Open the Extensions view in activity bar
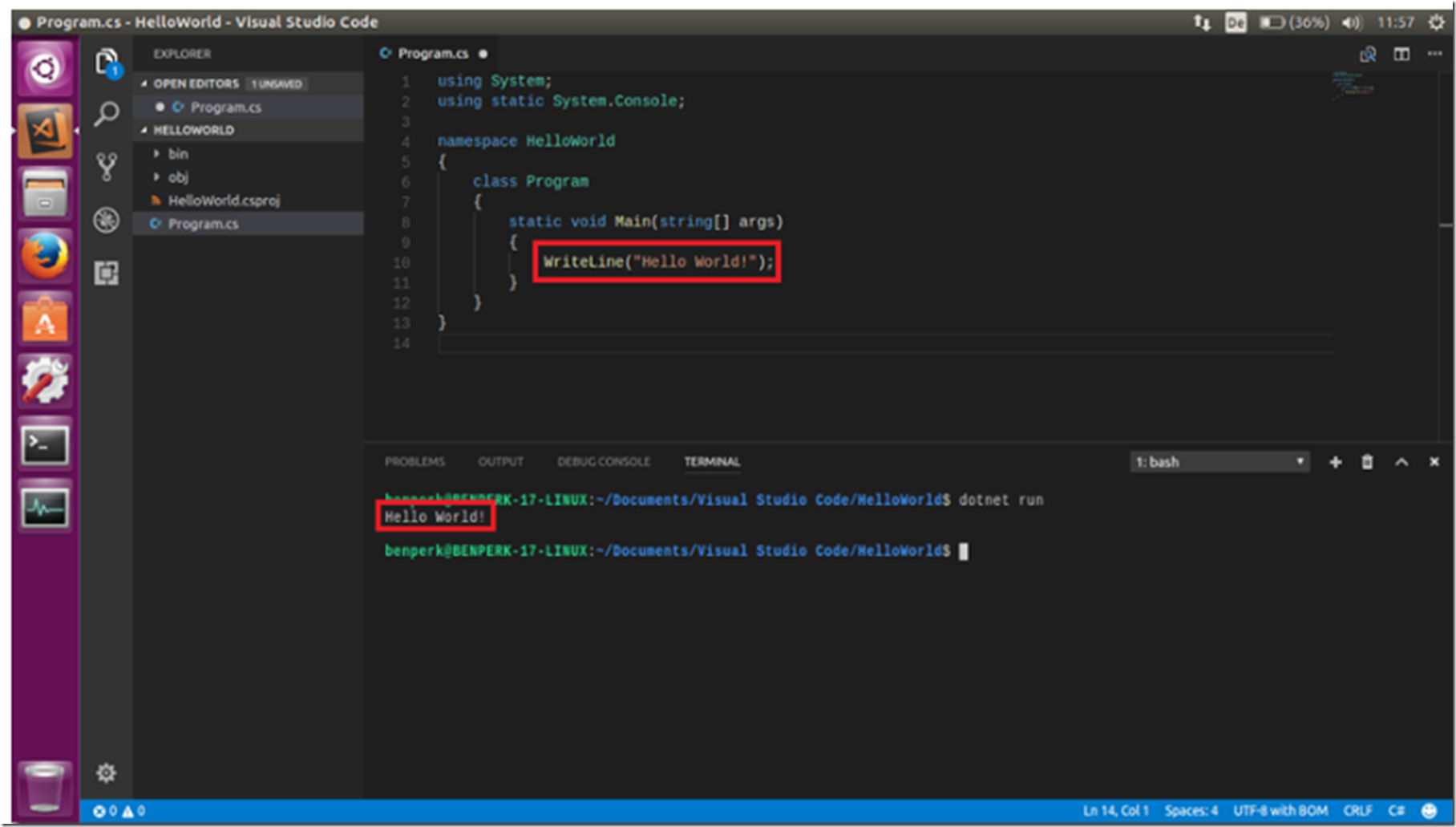This screenshot has width=1456, height=827. [106, 273]
